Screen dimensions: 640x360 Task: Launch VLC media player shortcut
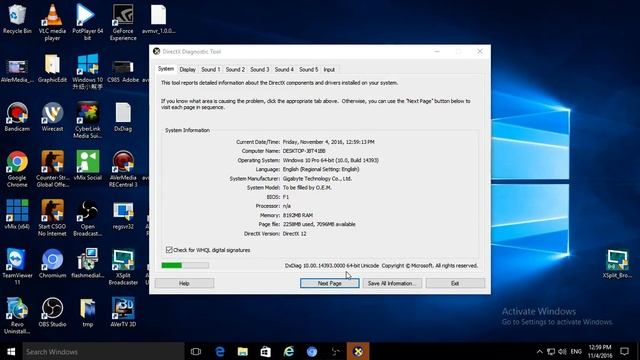point(52,22)
